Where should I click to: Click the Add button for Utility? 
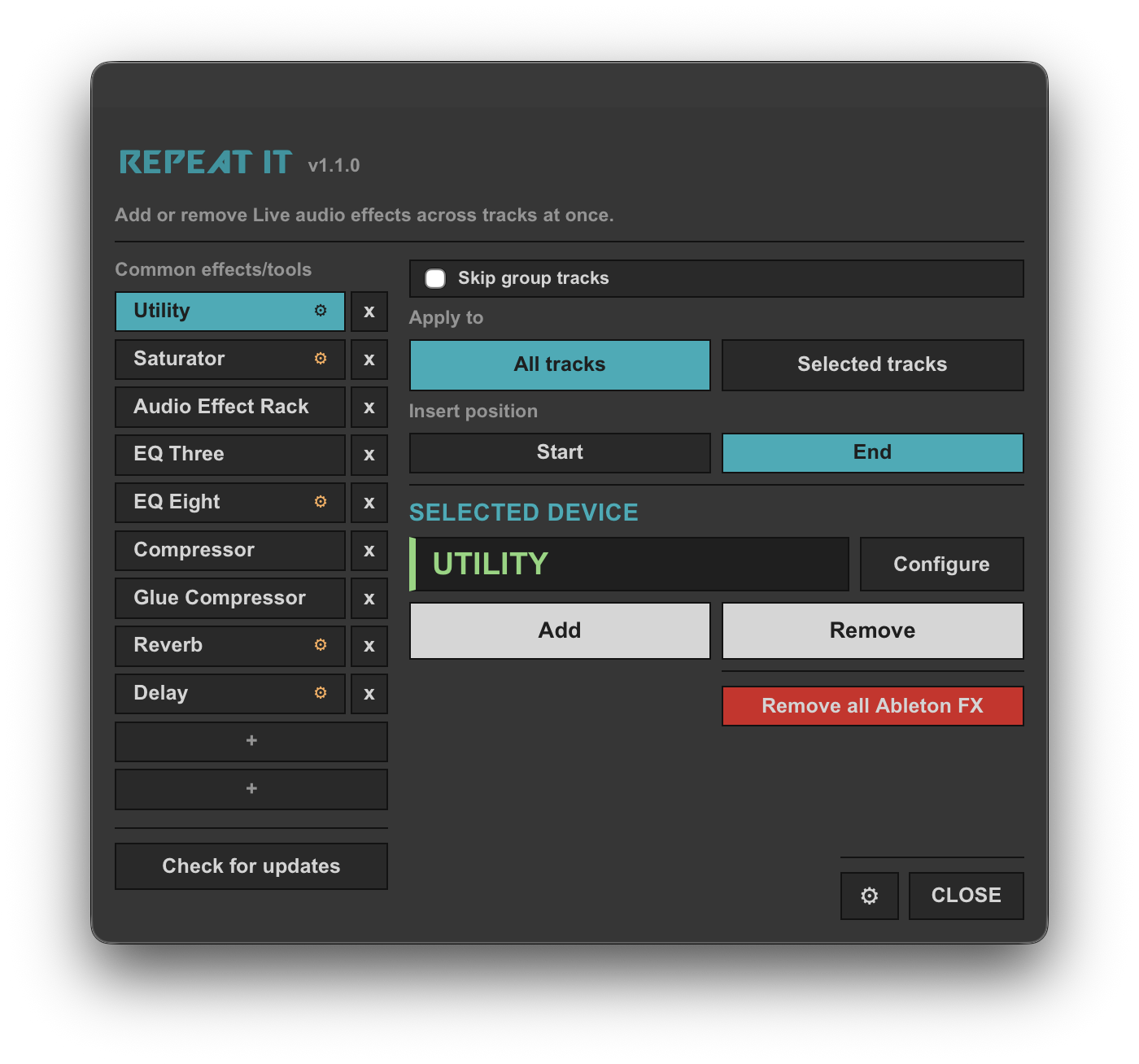560,630
